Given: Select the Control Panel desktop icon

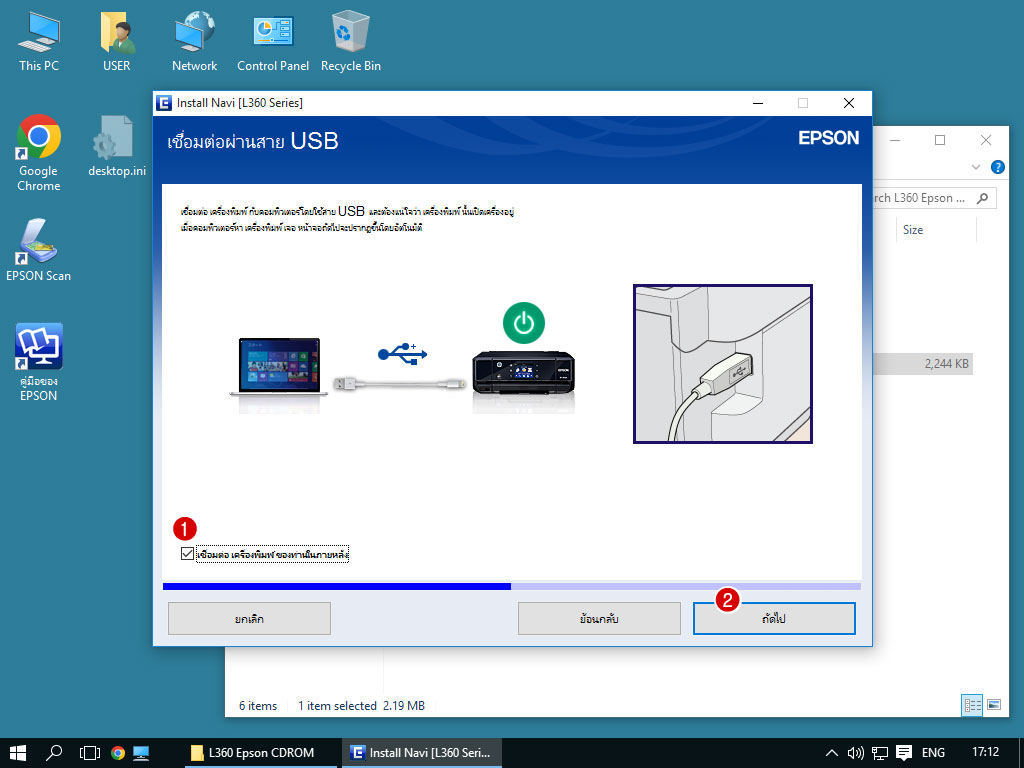Looking at the screenshot, I should (x=272, y=40).
